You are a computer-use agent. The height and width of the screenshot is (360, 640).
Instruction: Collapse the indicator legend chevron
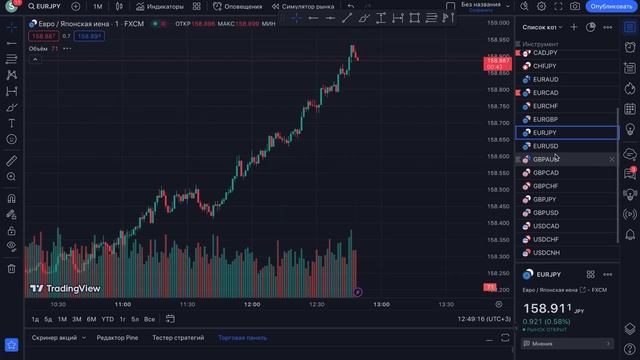click(x=35, y=60)
